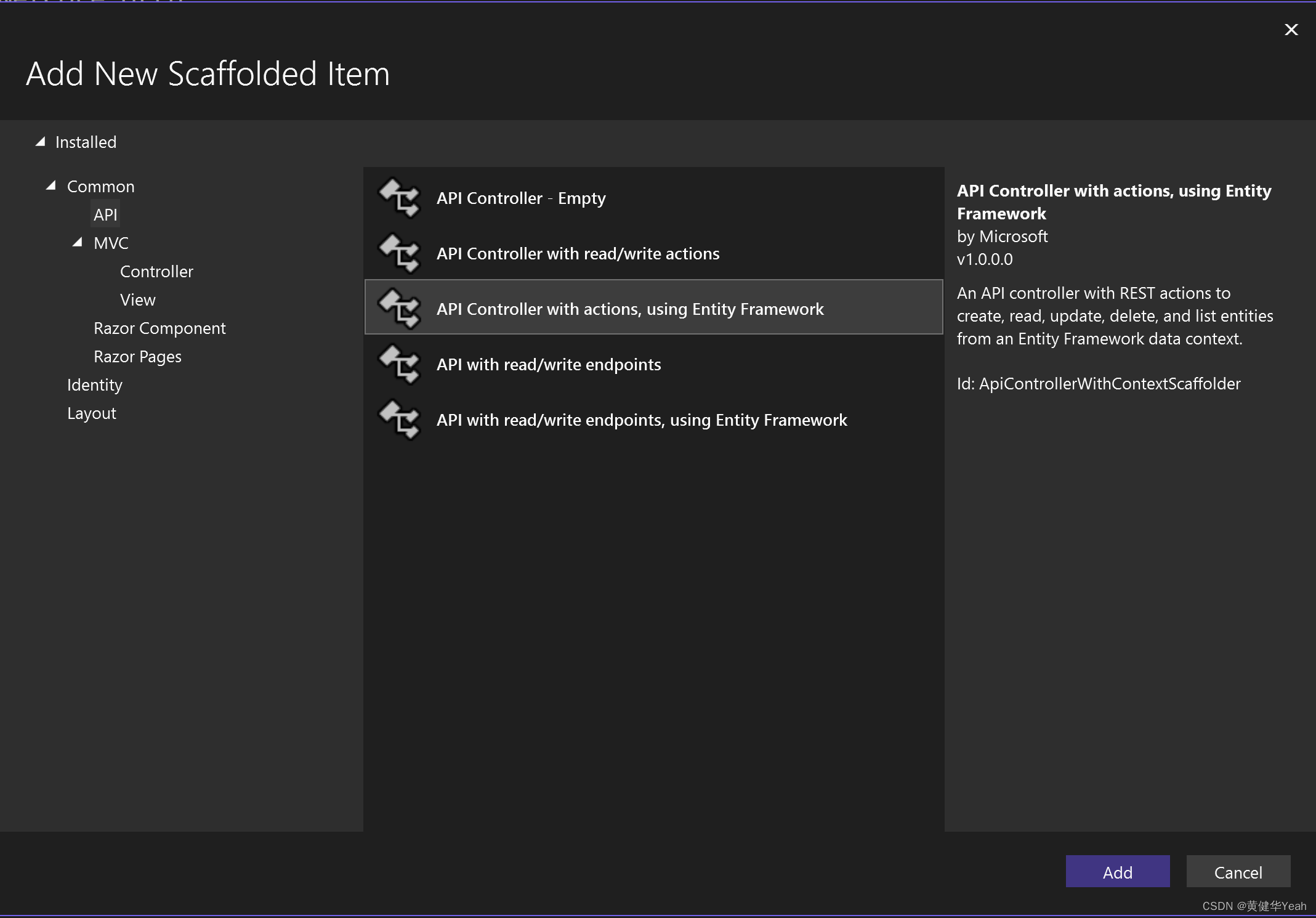Select API category in the tree
Image resolution: width=1316 pixels, height=918 pixels.
coord(105,214)
